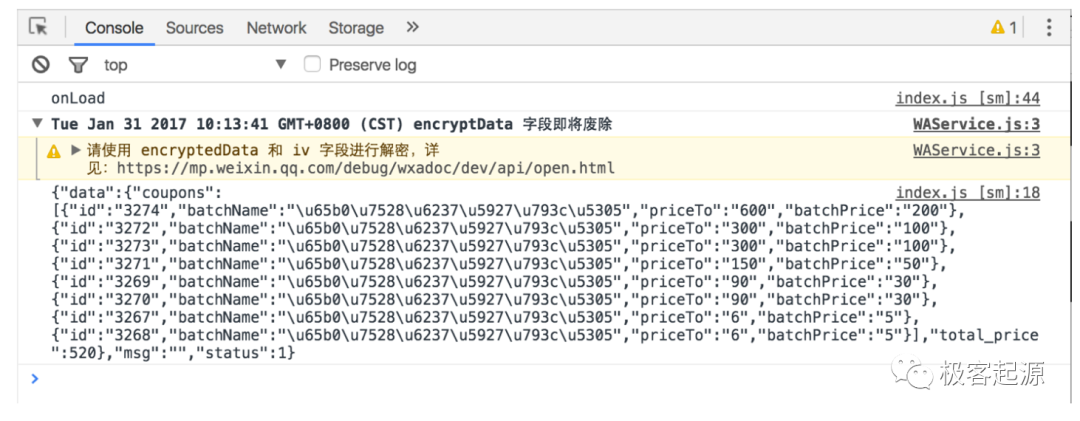Open WAService.js:3 link beside the warning
This screenshot has width=1080, height=421.
[x=976, y=150]
